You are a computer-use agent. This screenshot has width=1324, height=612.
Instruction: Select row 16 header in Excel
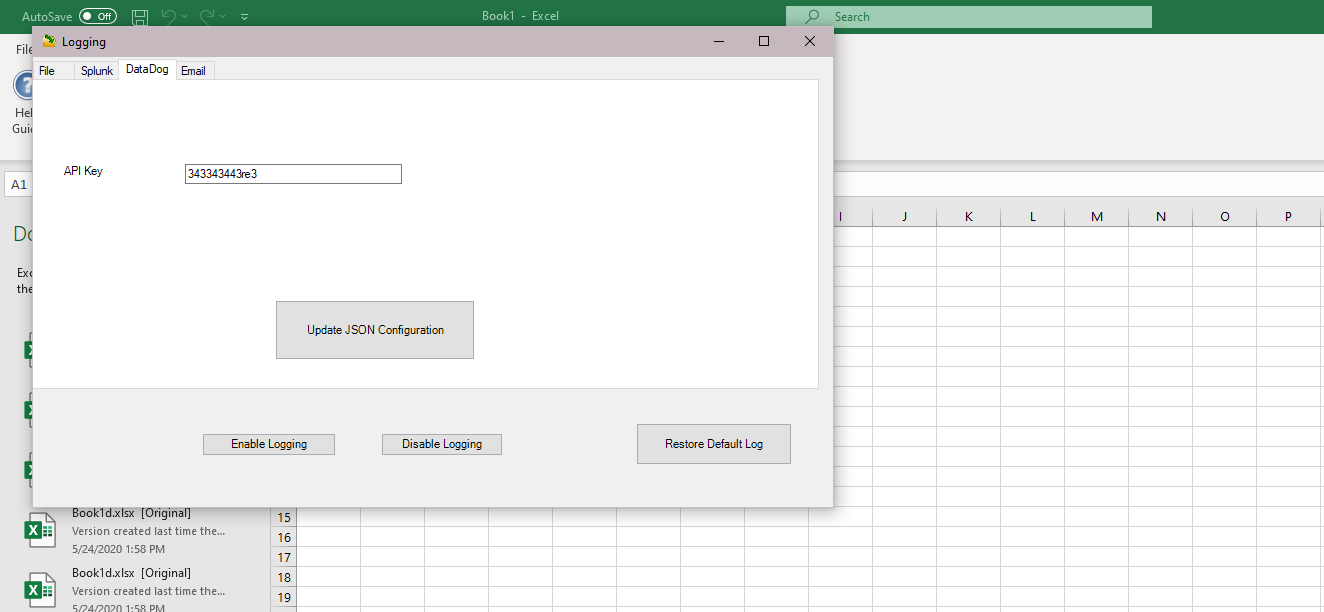(x=284, y=537)
